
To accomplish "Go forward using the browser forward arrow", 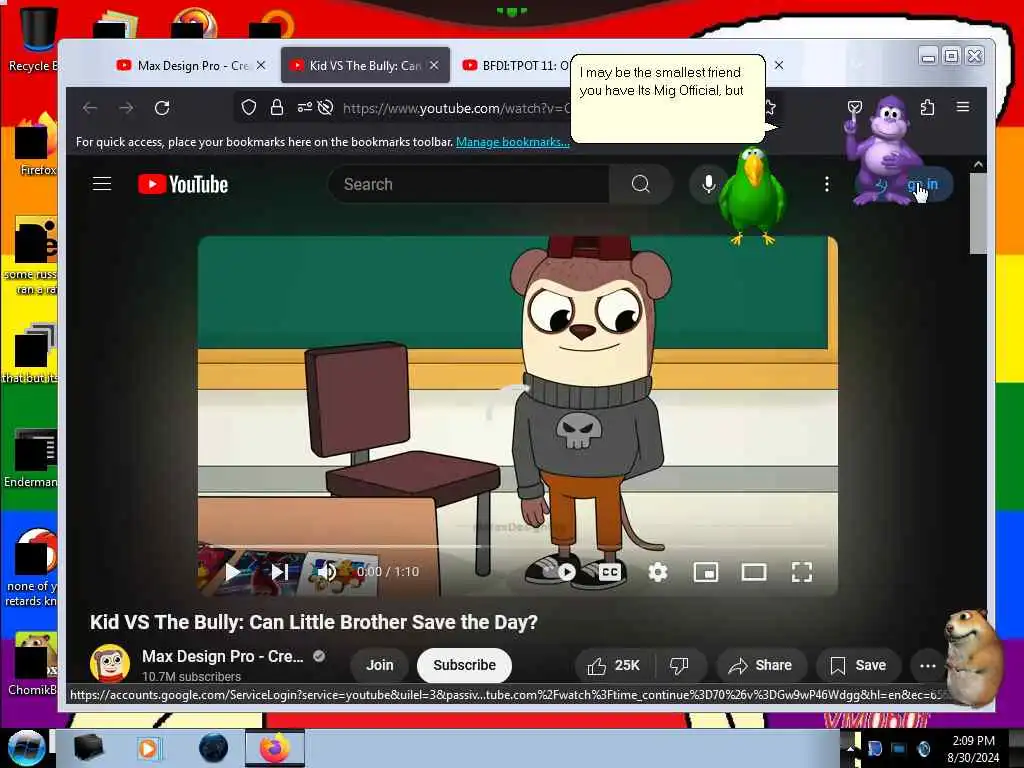I will 126,108.
